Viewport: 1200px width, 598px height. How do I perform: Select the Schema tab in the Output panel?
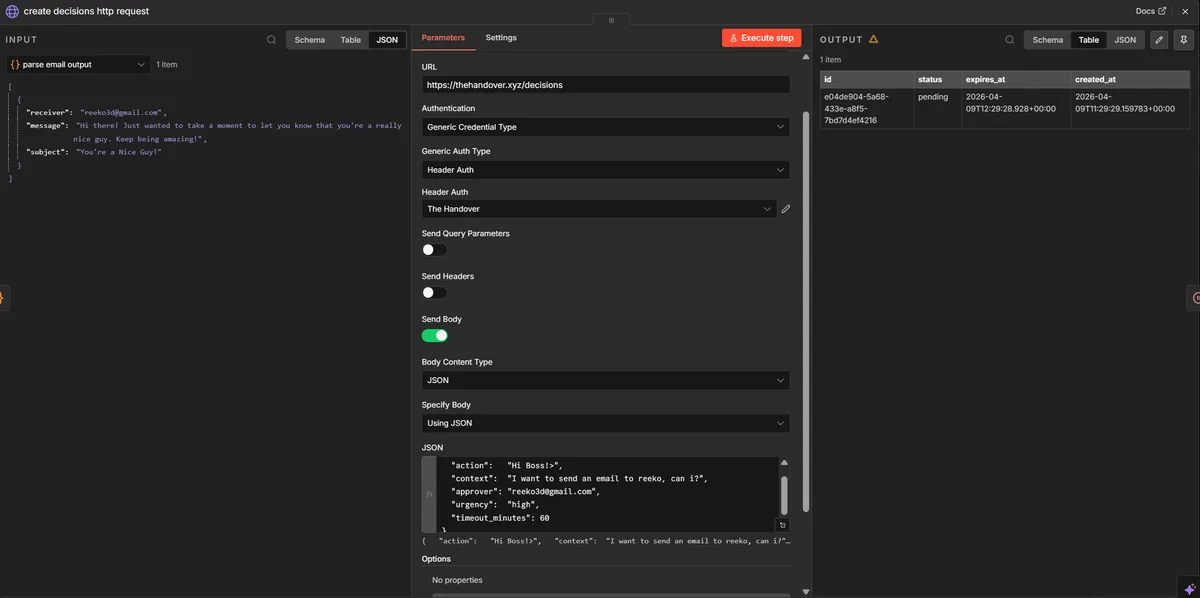1047,39
